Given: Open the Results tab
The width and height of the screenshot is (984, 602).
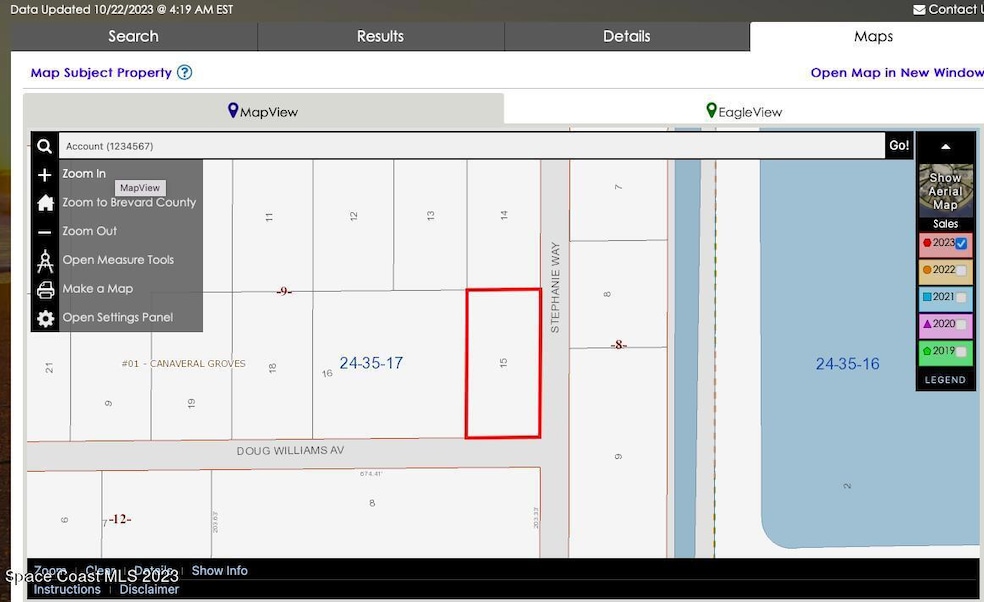Looking at the screenshot, I should click(380, 37).
